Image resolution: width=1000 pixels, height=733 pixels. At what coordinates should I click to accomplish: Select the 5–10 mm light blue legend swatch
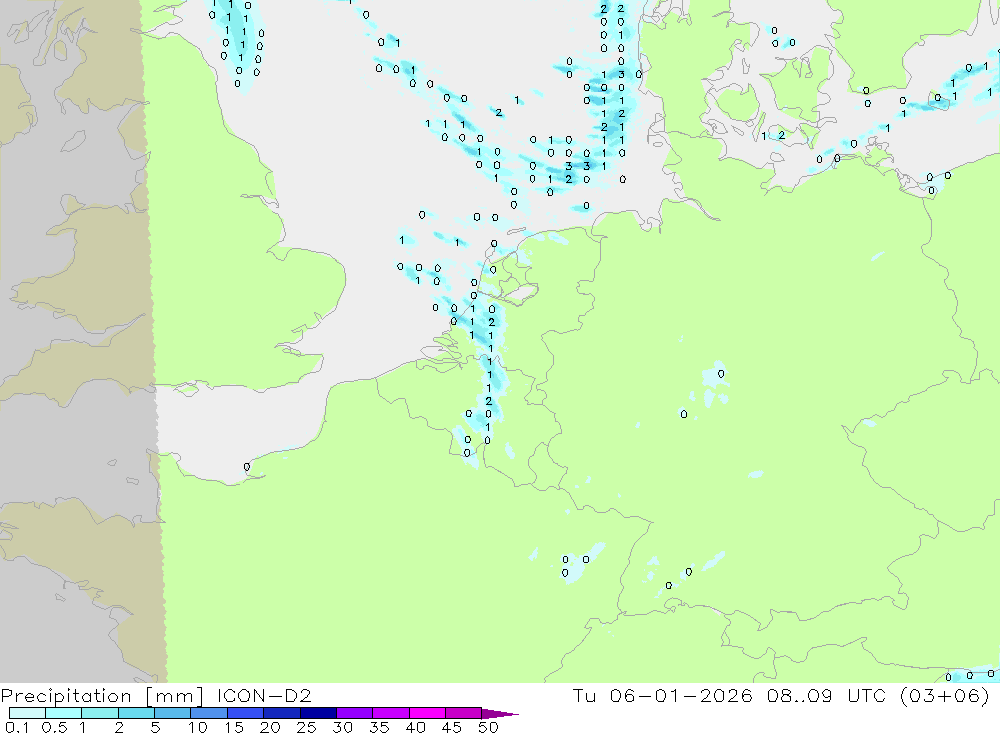point(172,713)
